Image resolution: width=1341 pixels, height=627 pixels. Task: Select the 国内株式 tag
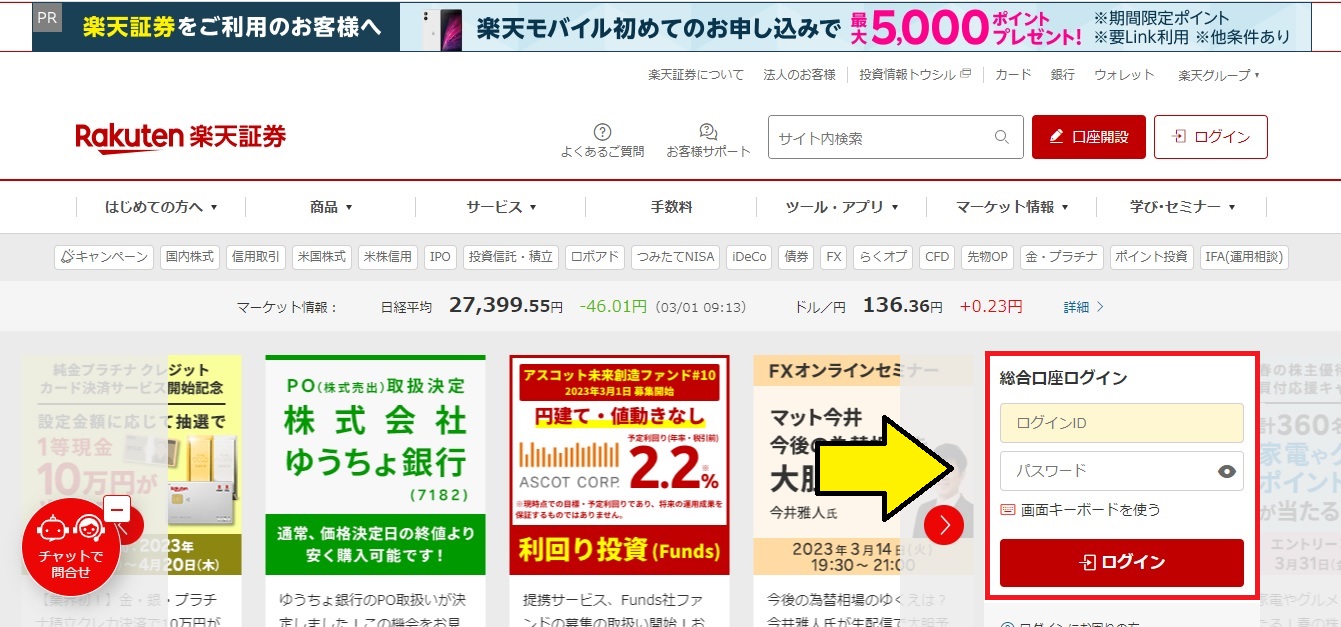click(x=190, y=257)
